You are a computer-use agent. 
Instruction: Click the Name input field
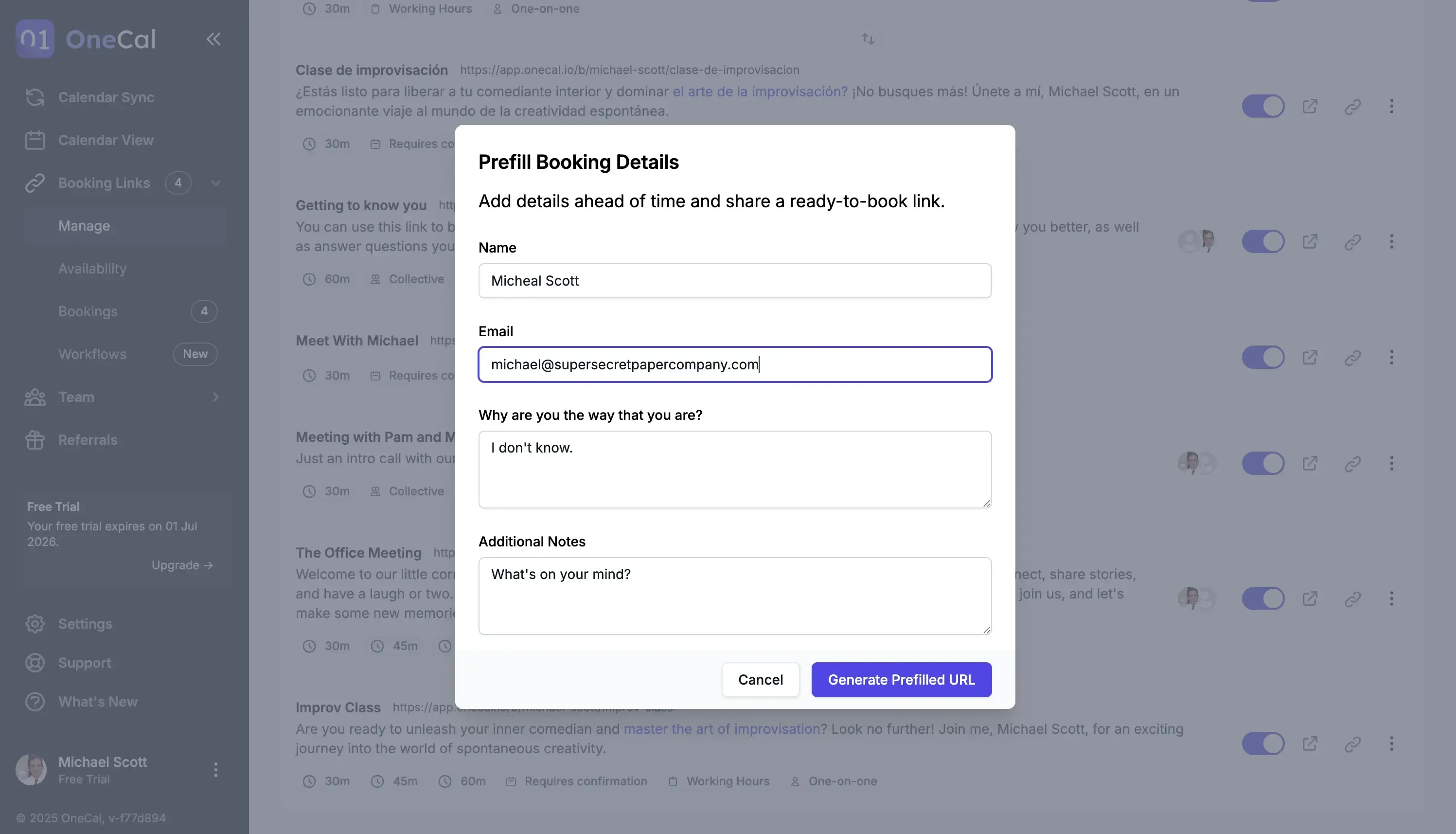pyautogui.click(x=734, y=281)
